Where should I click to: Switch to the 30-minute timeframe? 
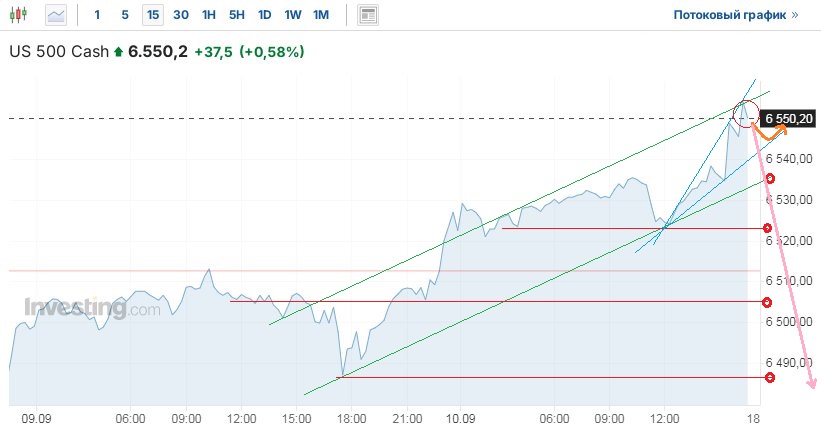[x=180, y=15]
